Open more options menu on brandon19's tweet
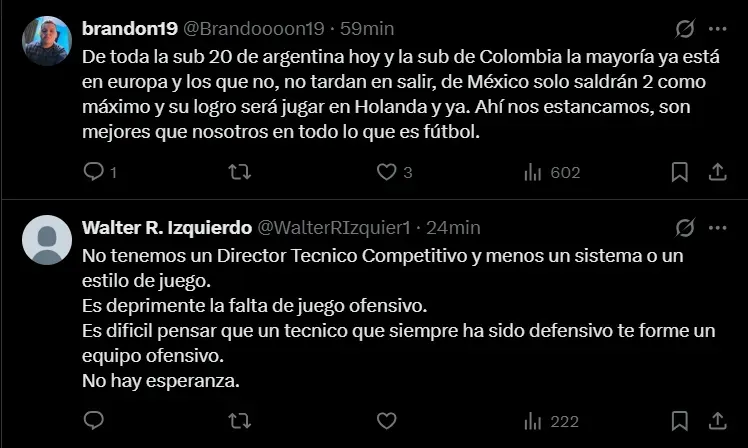Image resolution: width=748 pixels, height=448 pixels. point(717,29)
